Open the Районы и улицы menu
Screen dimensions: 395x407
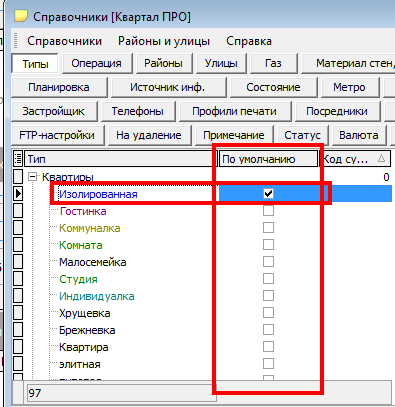click(164, 41)
